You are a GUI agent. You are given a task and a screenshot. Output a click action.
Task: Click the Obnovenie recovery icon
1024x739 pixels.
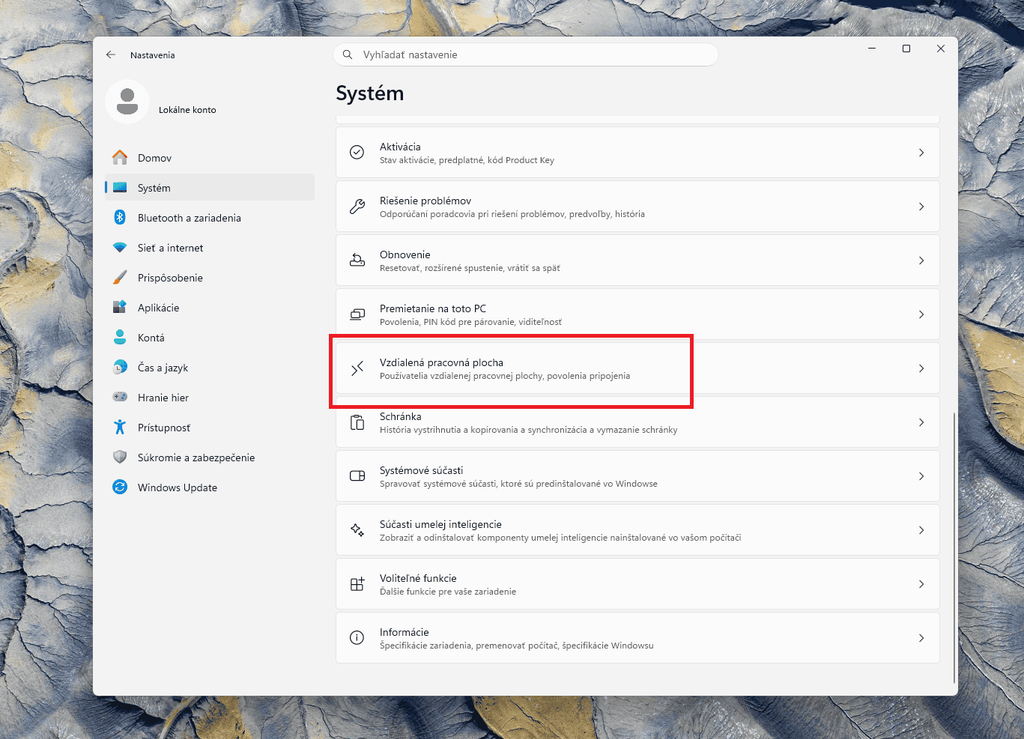(x=357, y=260)
